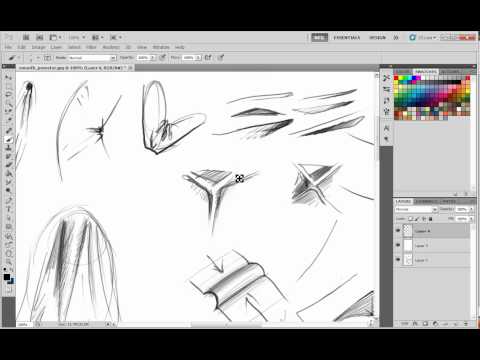Open the CS Live menu

(x=423, y=38)
